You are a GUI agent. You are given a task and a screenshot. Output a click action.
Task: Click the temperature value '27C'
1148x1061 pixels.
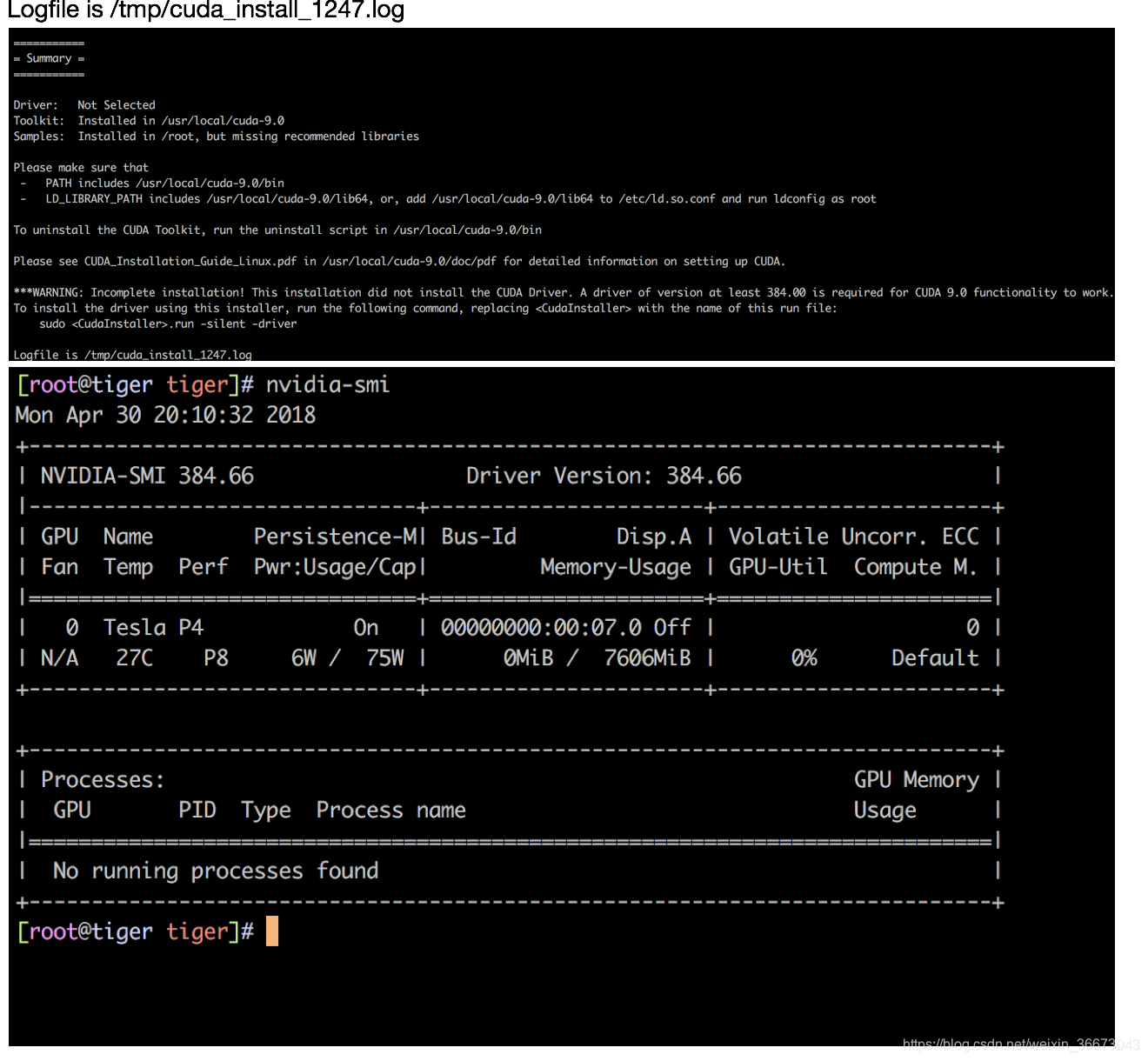tap(135, 658)
